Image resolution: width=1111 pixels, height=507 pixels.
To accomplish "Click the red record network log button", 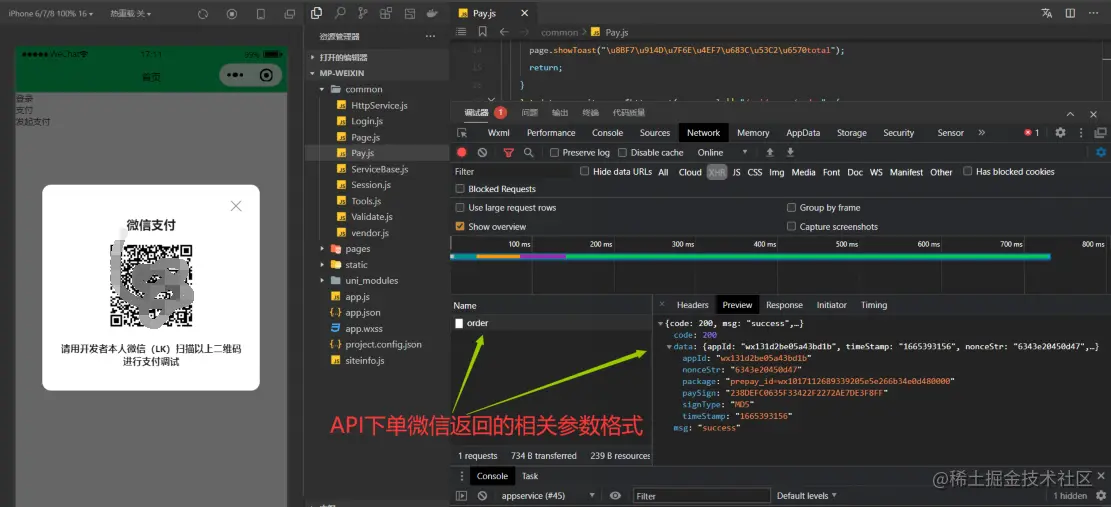I will 462,152.
